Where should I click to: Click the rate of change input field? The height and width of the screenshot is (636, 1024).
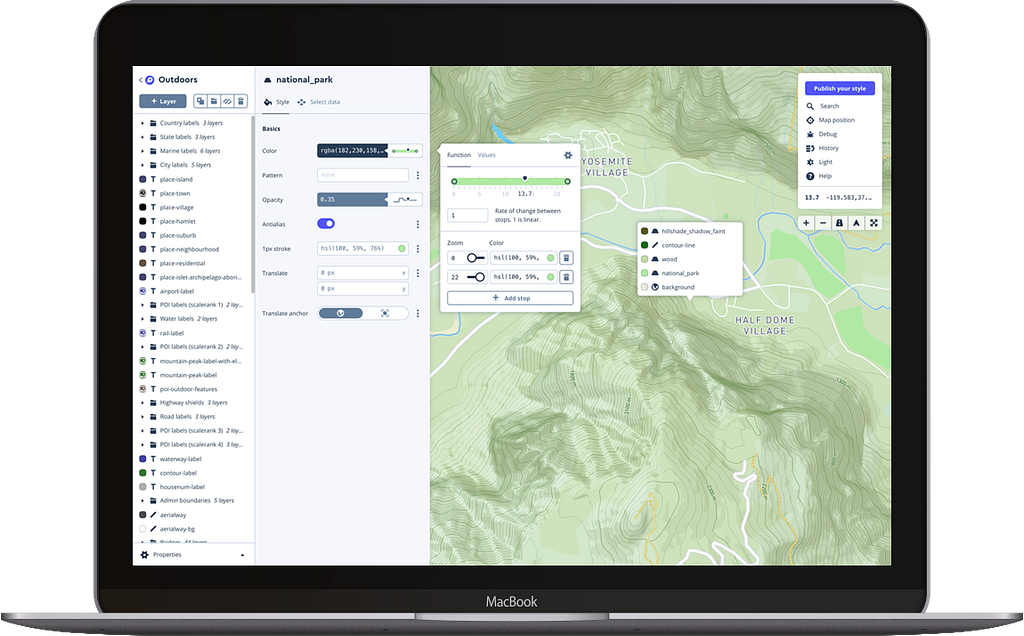click(468, 215)
